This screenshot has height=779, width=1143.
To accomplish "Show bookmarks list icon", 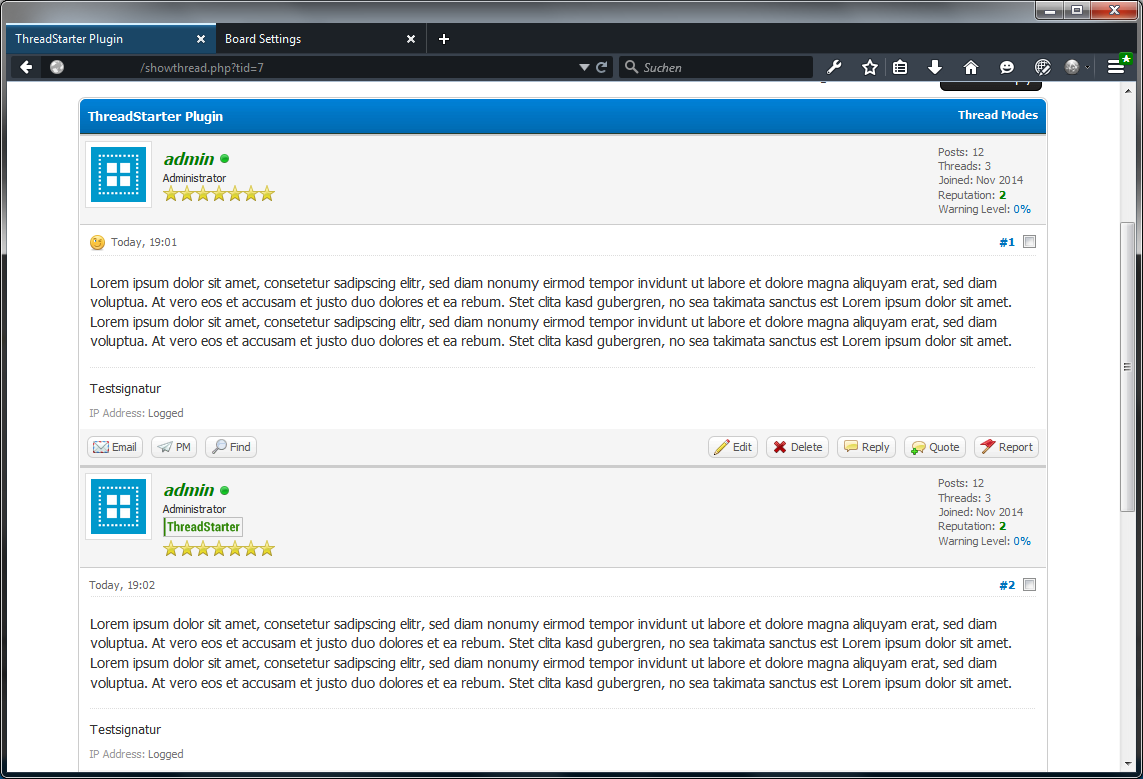I will [900, 67].
